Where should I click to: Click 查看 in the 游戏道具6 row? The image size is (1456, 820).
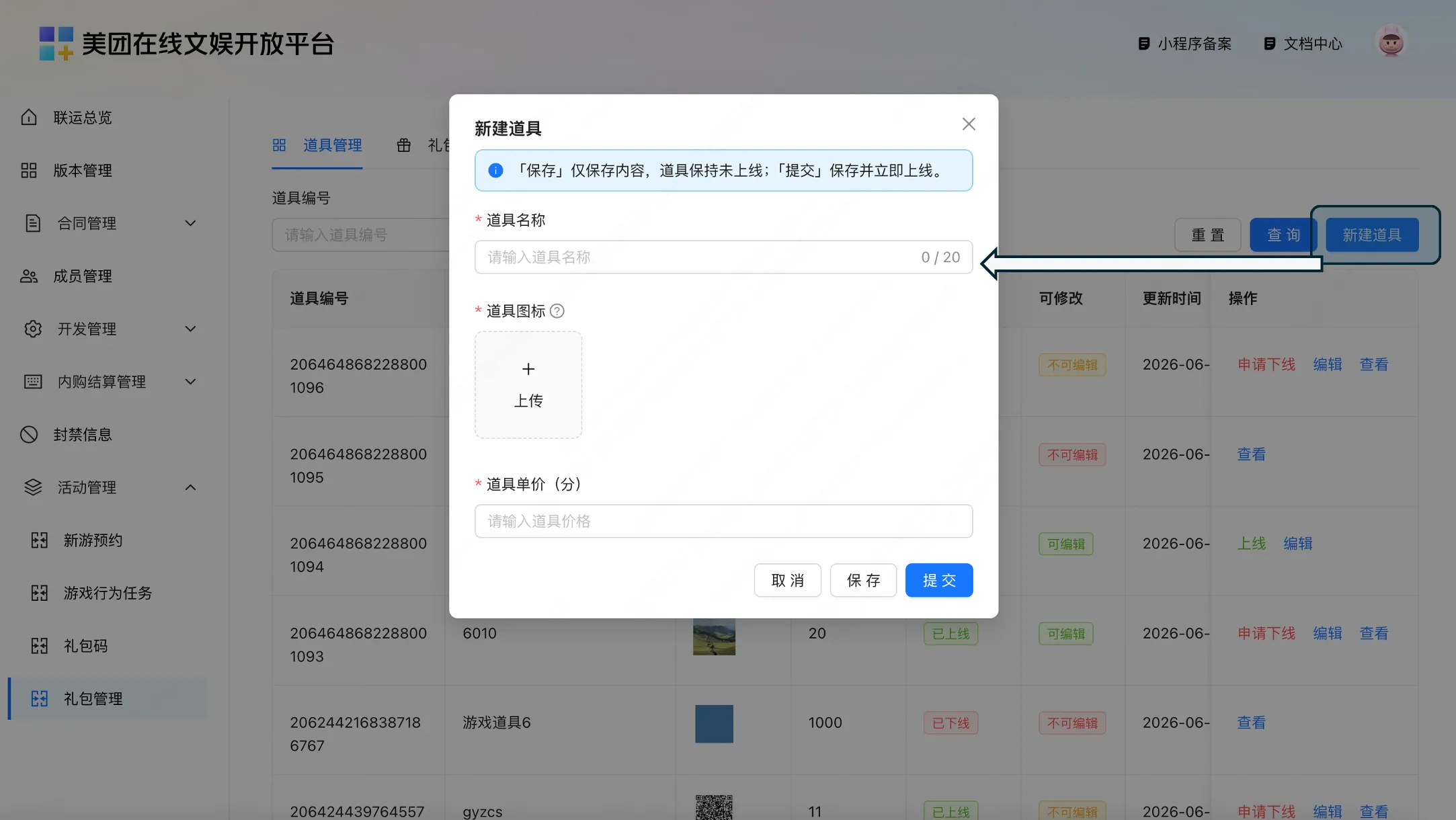(1252, 723)
